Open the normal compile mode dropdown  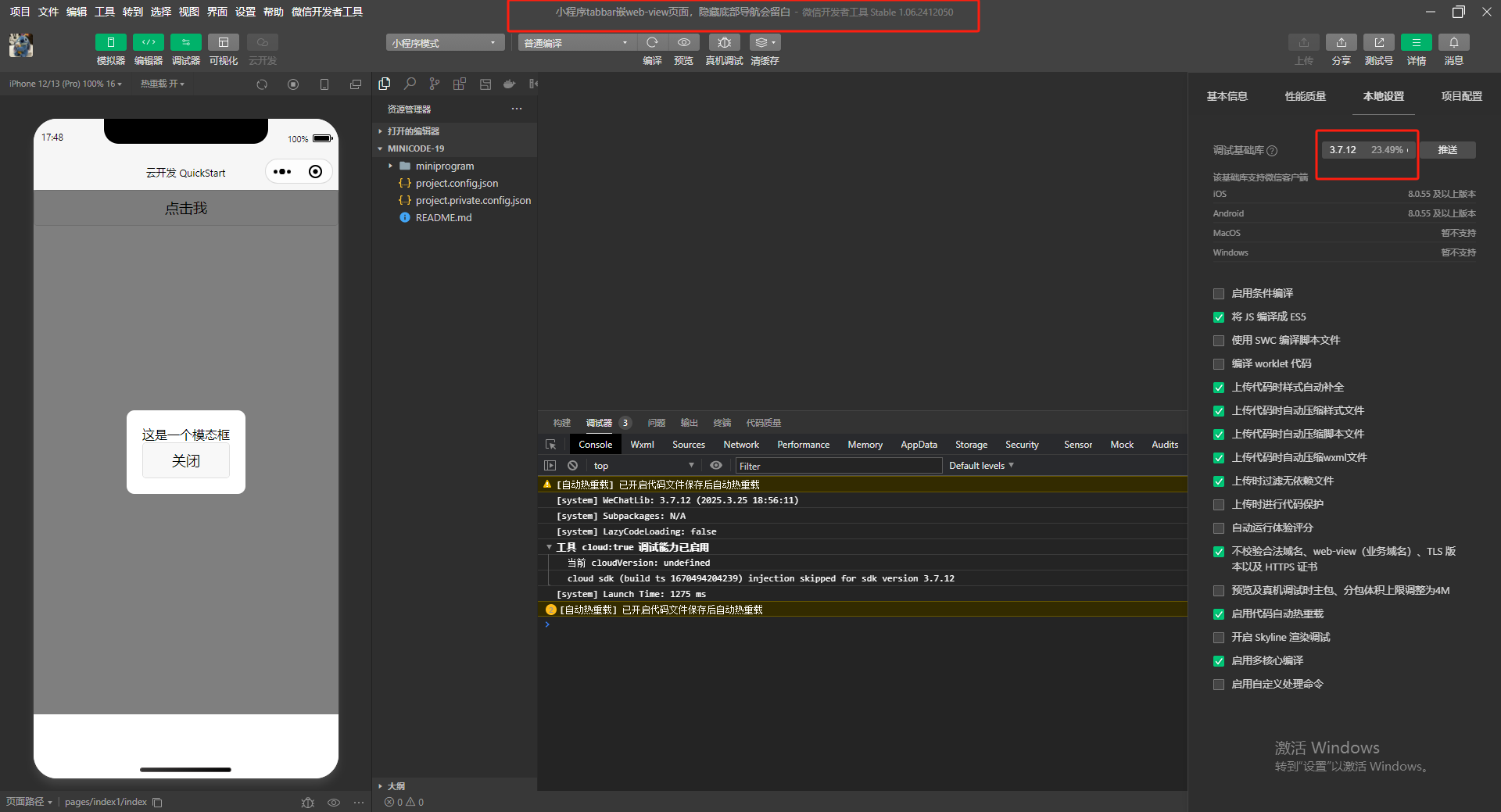[x=577, y=42]
